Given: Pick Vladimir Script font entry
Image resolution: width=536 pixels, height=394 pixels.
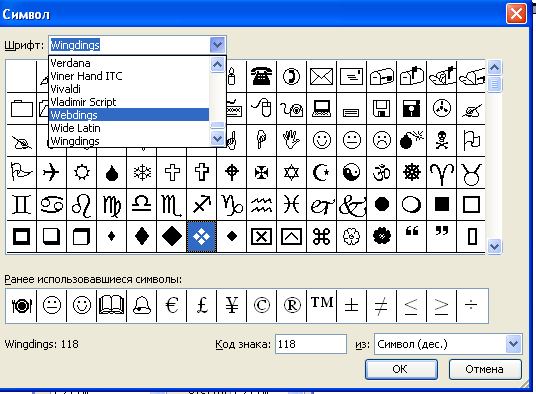Looking at the screenshot, I should [129, 102].
